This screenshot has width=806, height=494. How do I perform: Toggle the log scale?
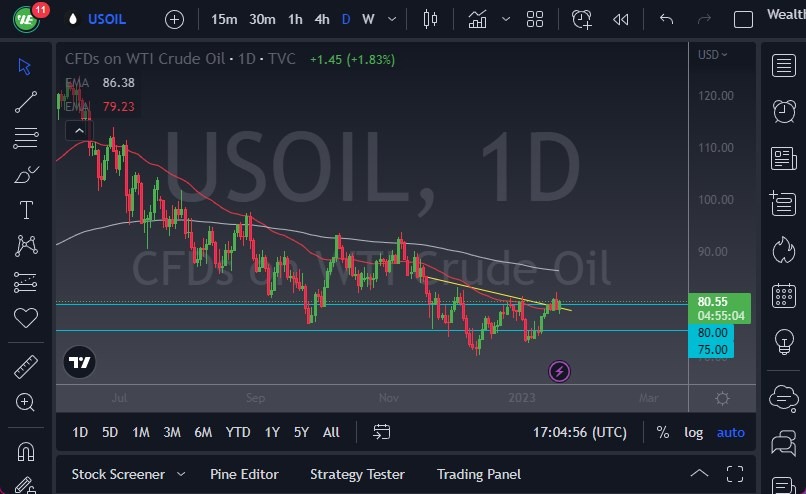tap(693, 432)
